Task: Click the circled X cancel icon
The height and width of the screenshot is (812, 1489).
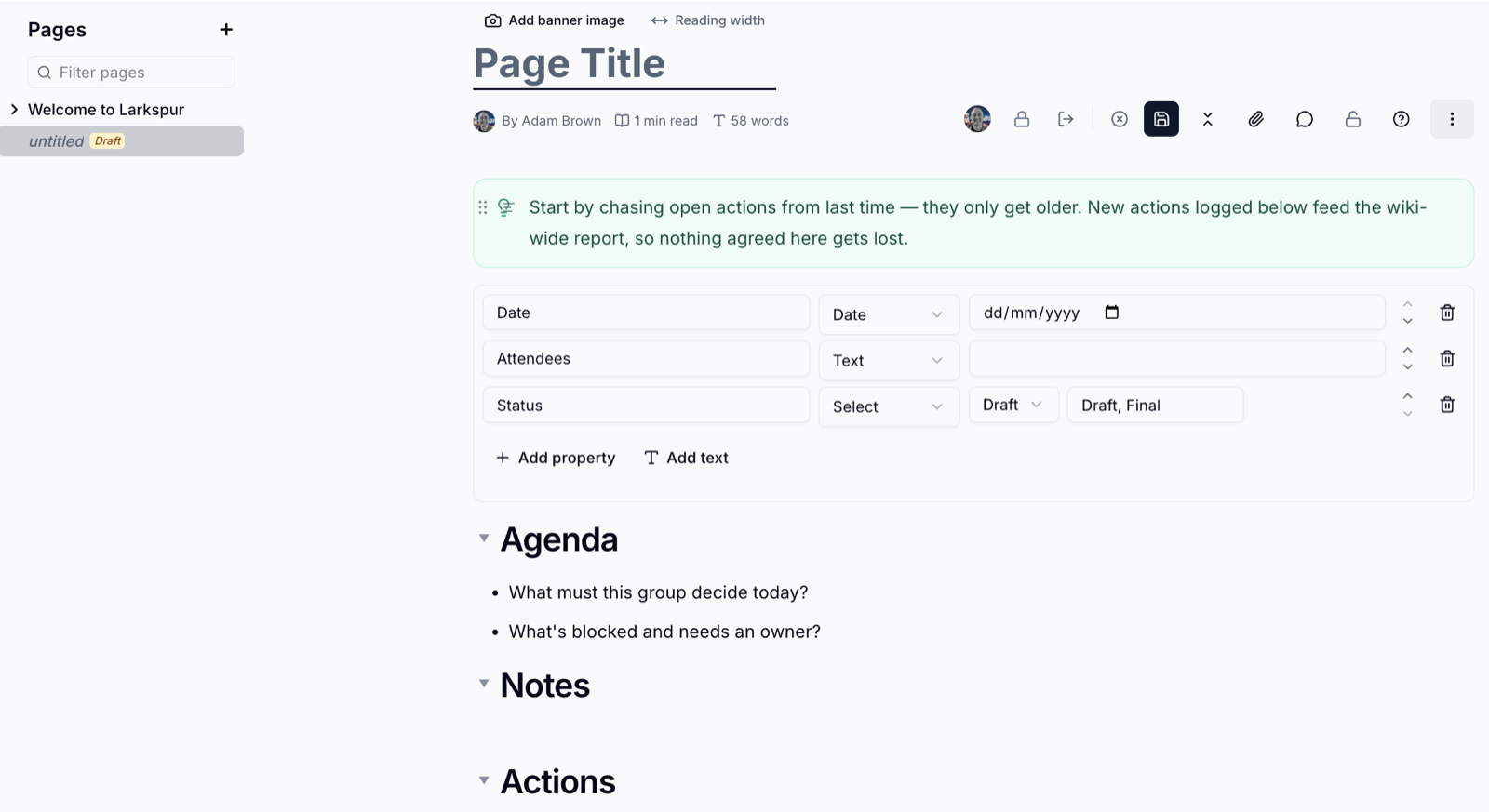Action: pyautogui.click(x=1120, y=119)
